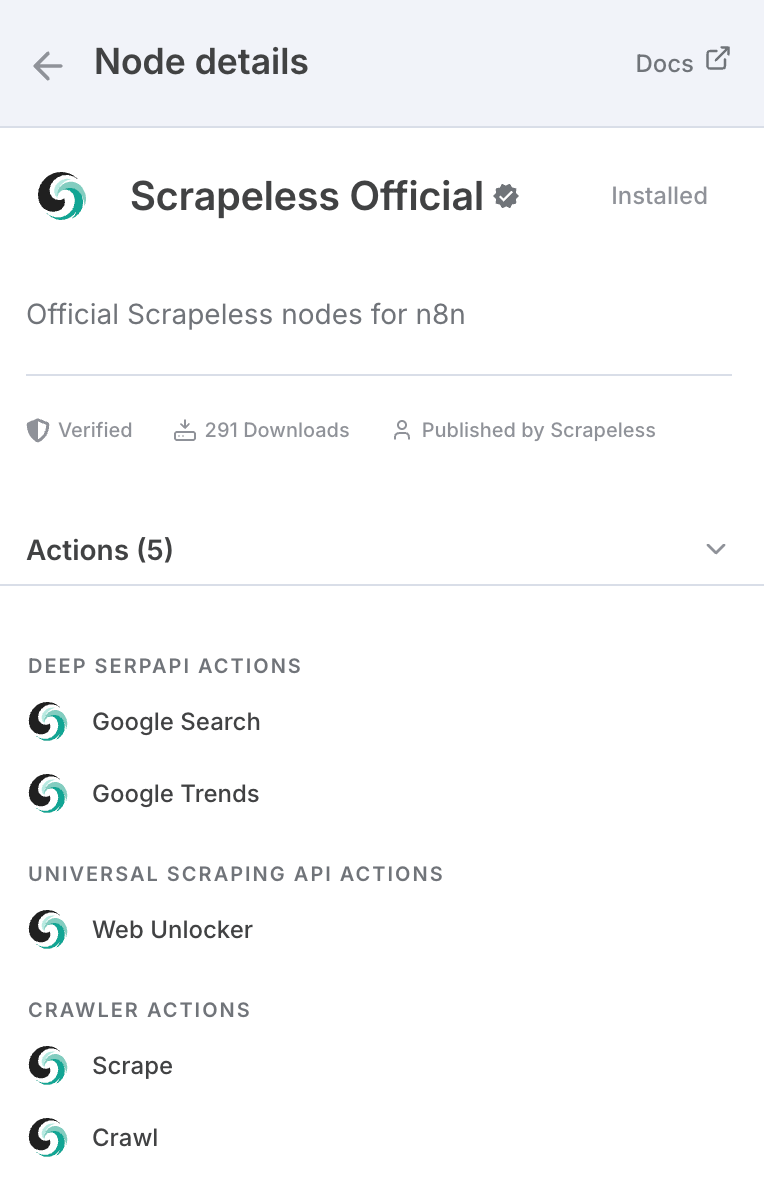Click the Scrapeless Official logo
The image size is (764, 1192).
62,196
